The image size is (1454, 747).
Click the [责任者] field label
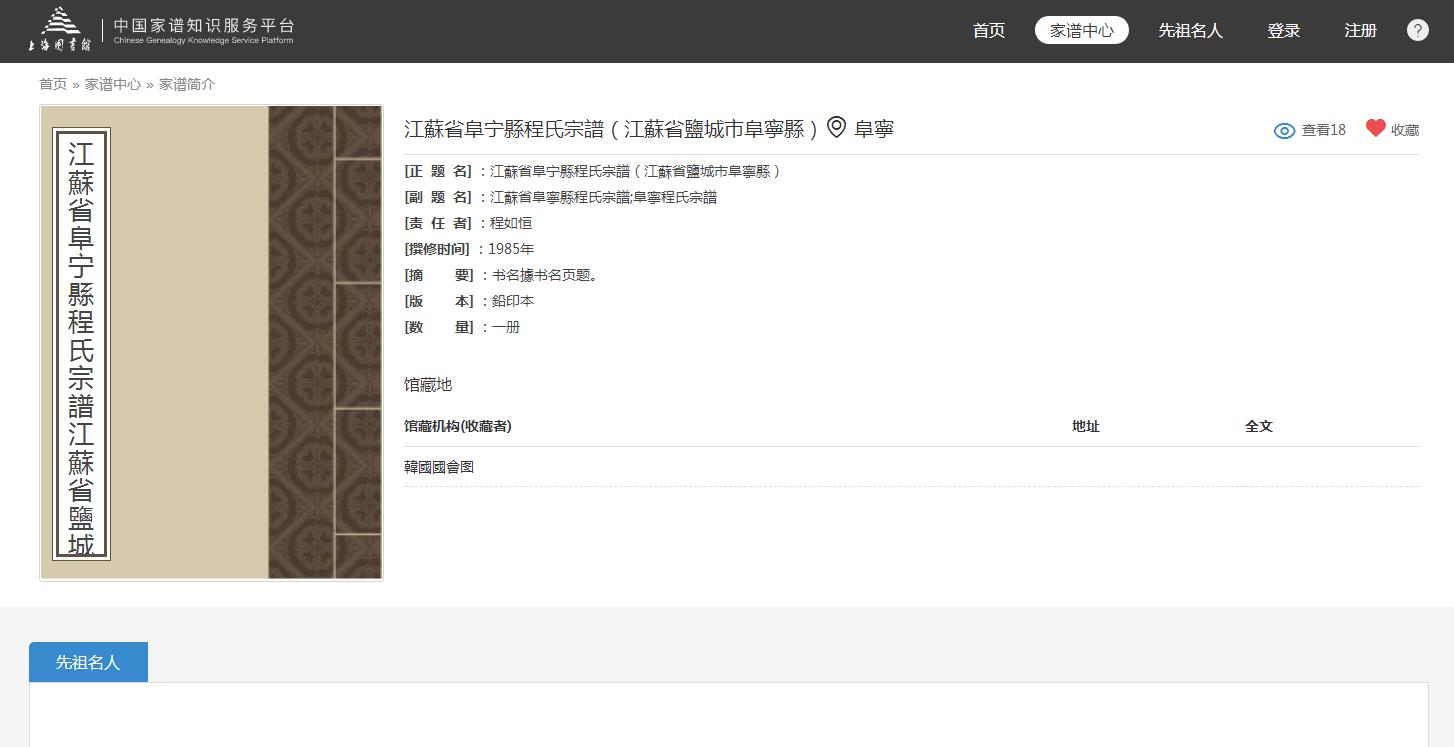[439, 223]
